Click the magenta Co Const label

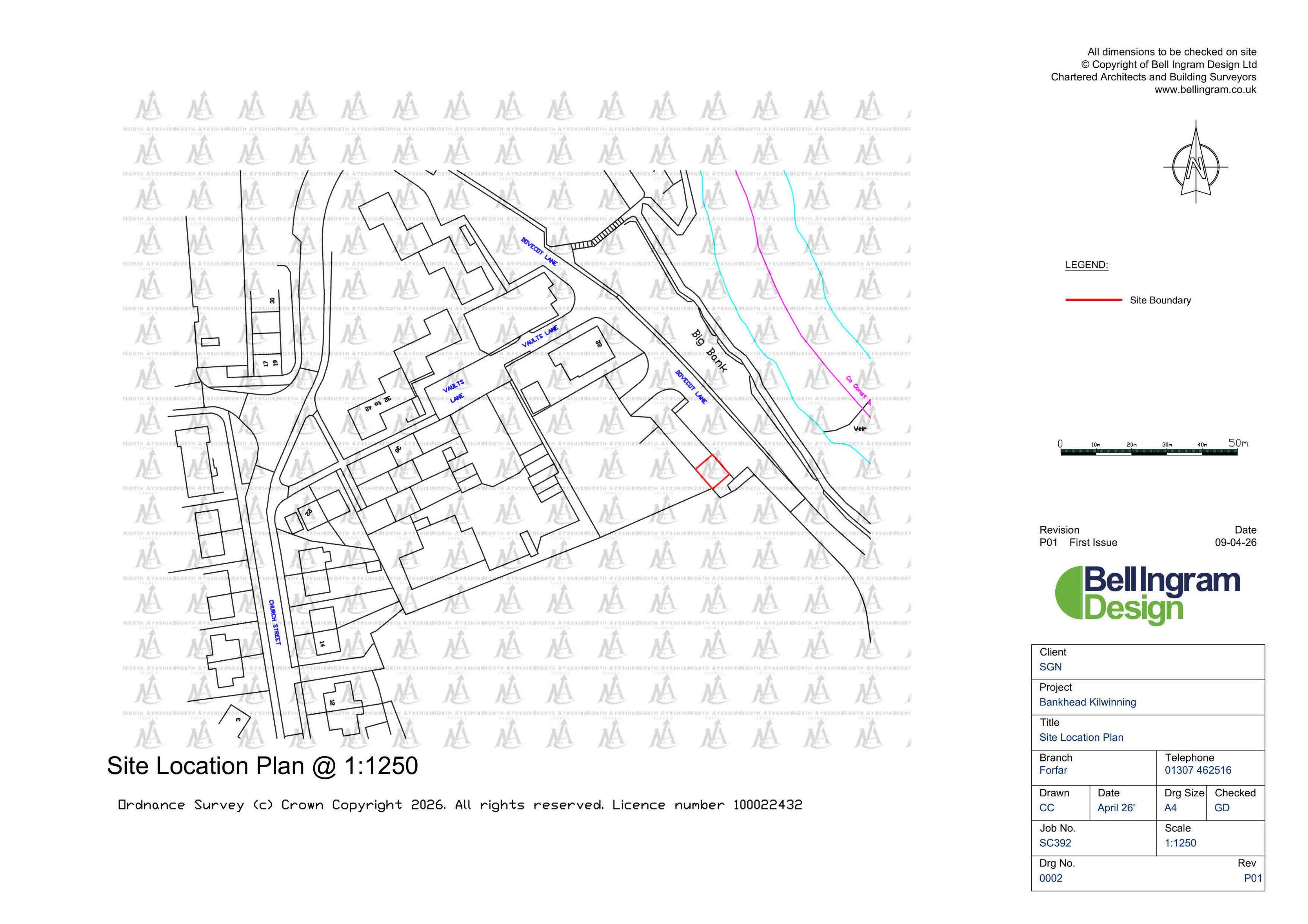[x=856, y=387]
